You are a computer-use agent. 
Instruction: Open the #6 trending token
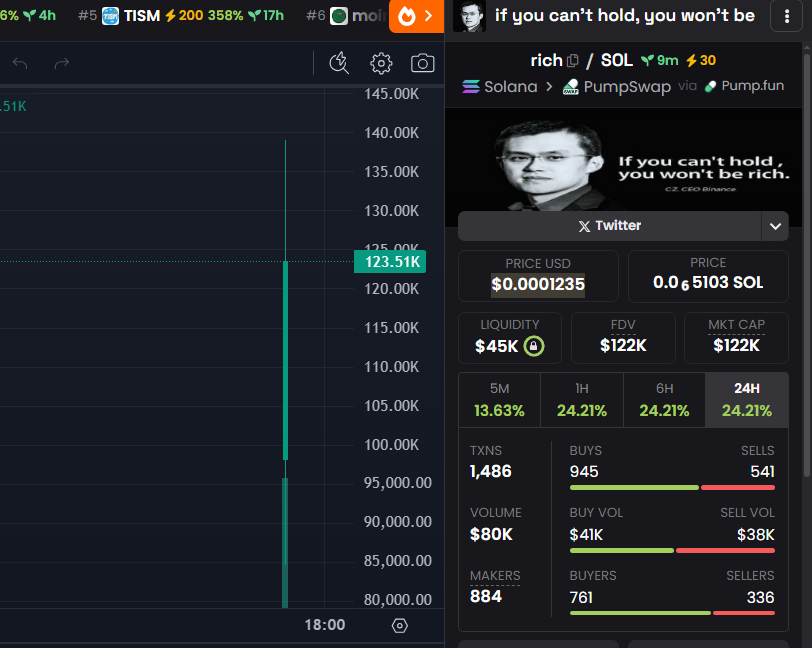(346, 16)
